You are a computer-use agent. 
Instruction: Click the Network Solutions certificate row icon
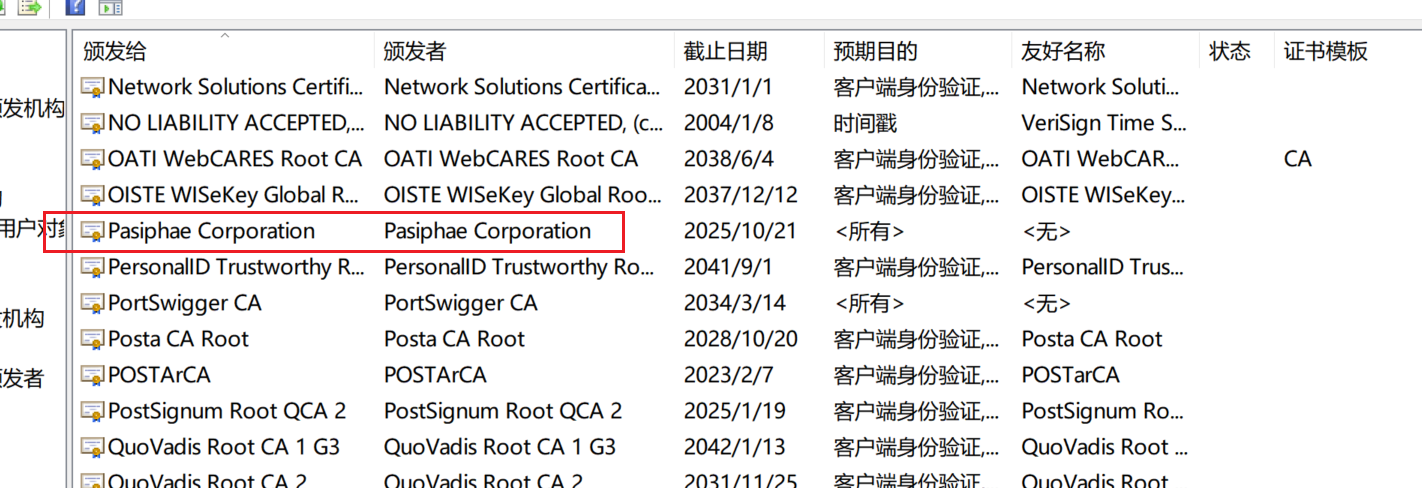click(93, 88)
